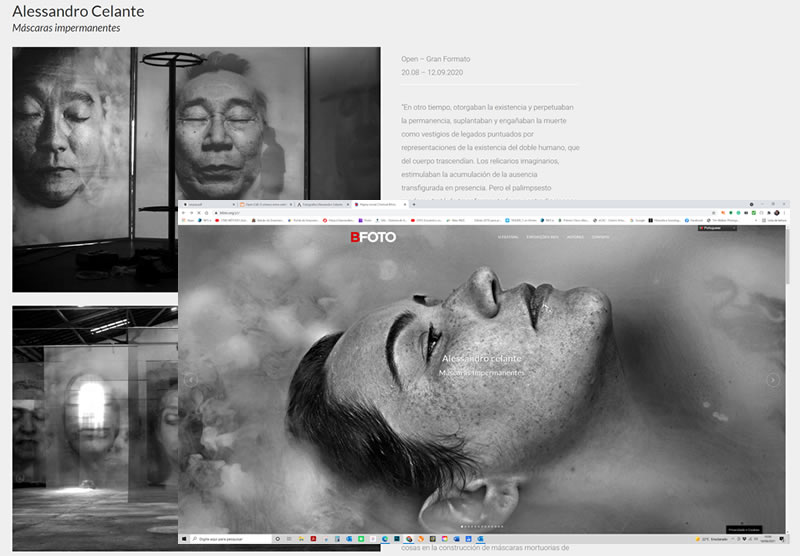Open a new browser tab with plus
Screen dimensions: 800x556
[414, 204]
